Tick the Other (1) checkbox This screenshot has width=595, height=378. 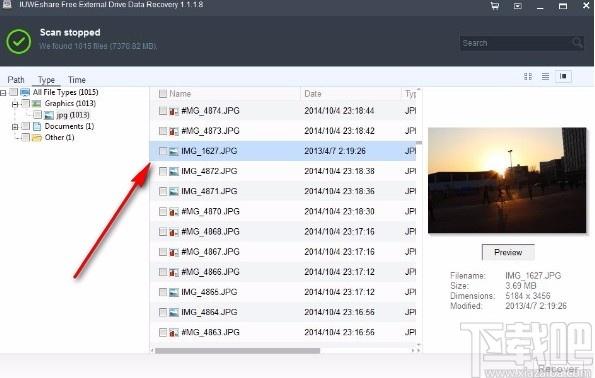25,137
